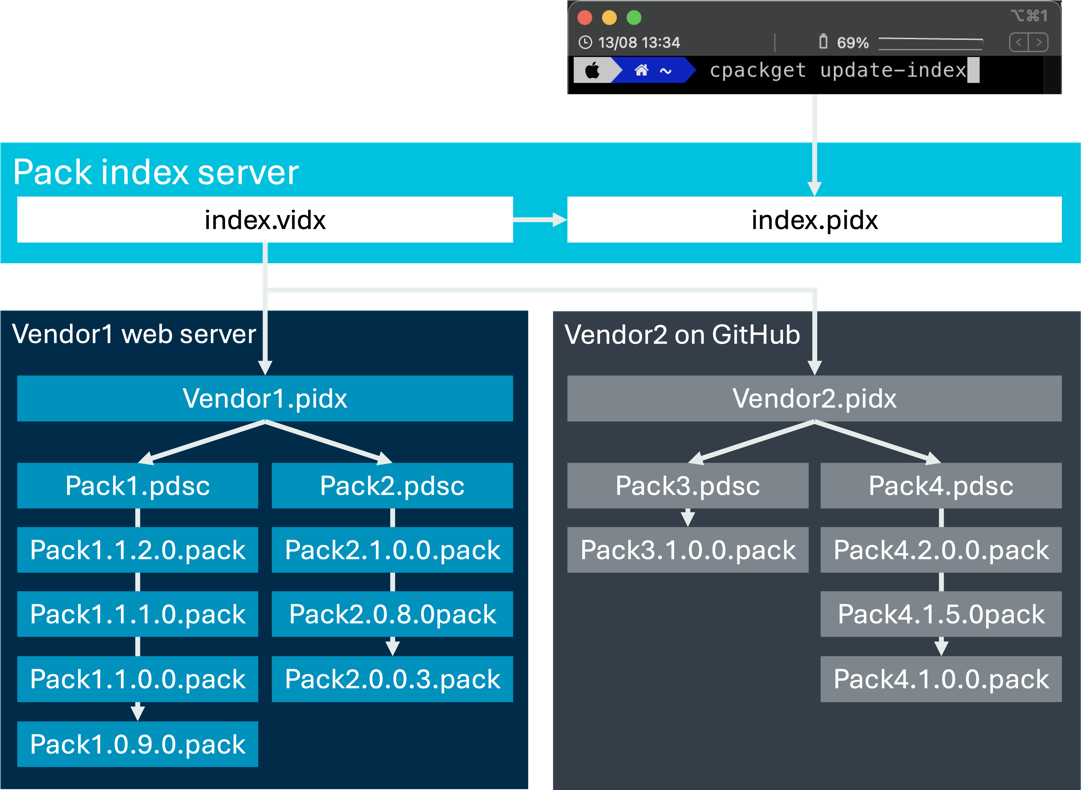Viewport: 1082px width, 790px height.
Task: Expand the Pack1.pdsc node
Action: [x=137, y=487]
